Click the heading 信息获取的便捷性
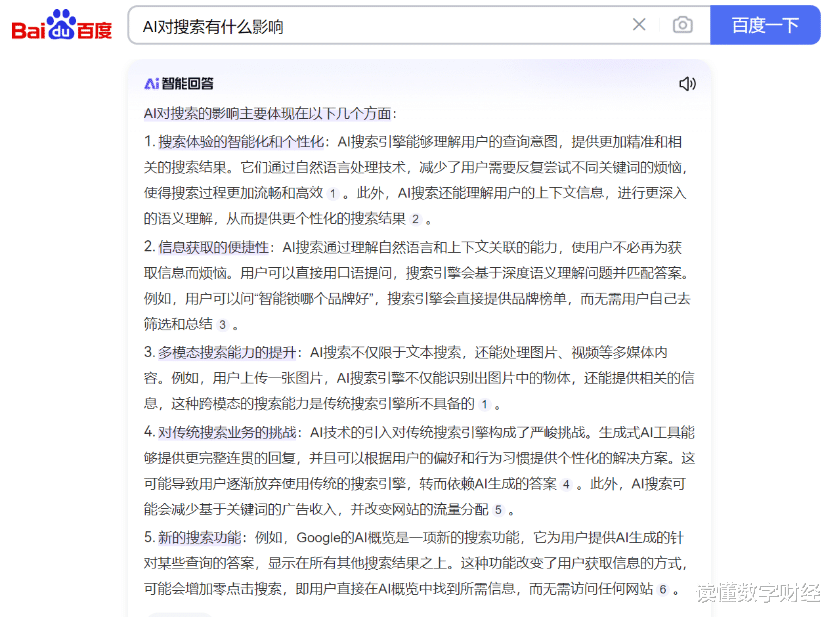The image size is (831, 617). pyautogui.click(x=214, y=248)
